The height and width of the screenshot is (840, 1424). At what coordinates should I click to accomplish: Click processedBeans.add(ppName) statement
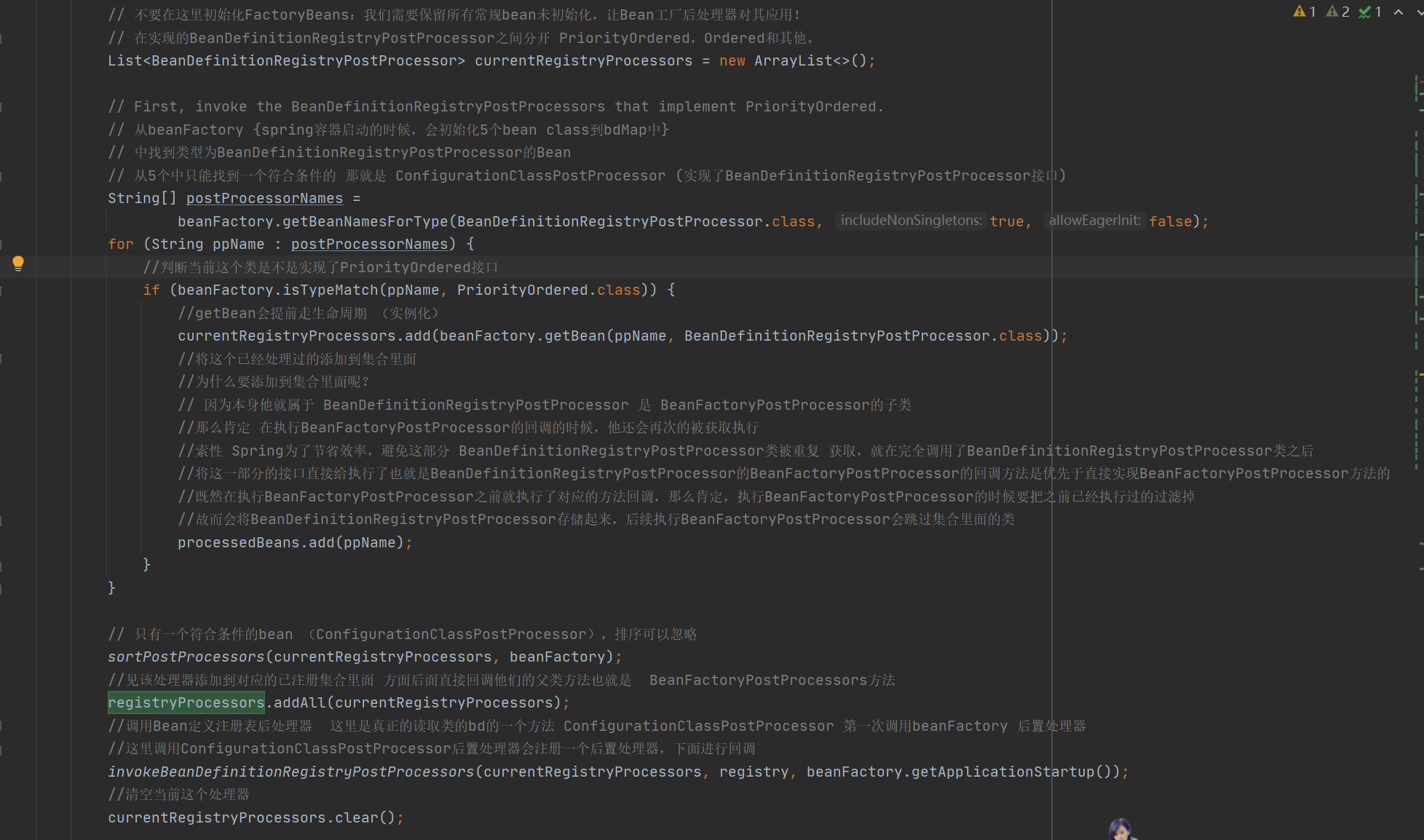(290, 542)
